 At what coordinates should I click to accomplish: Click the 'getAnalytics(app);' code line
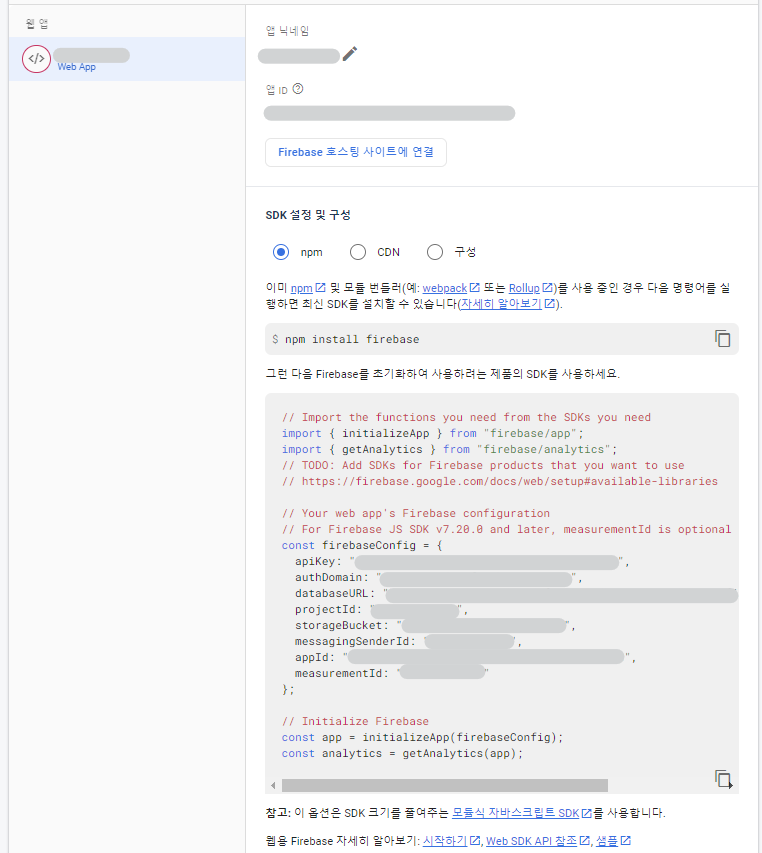coord(402,753)
